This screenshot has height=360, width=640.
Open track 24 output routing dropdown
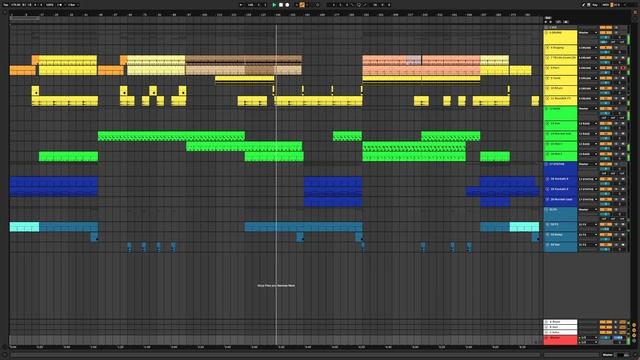point(588,245)
